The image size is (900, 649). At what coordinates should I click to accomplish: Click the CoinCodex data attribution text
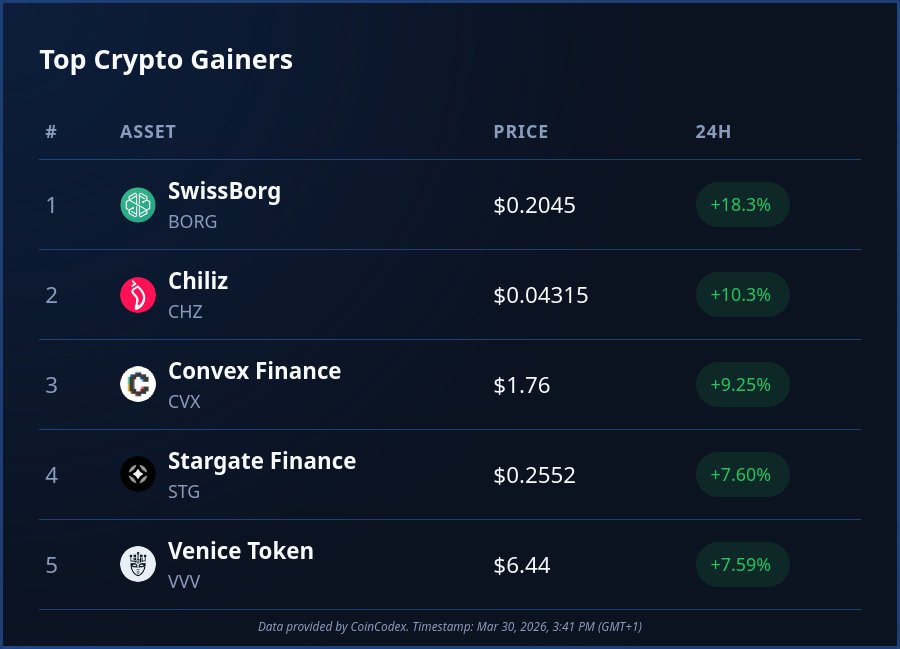[449, 626]
